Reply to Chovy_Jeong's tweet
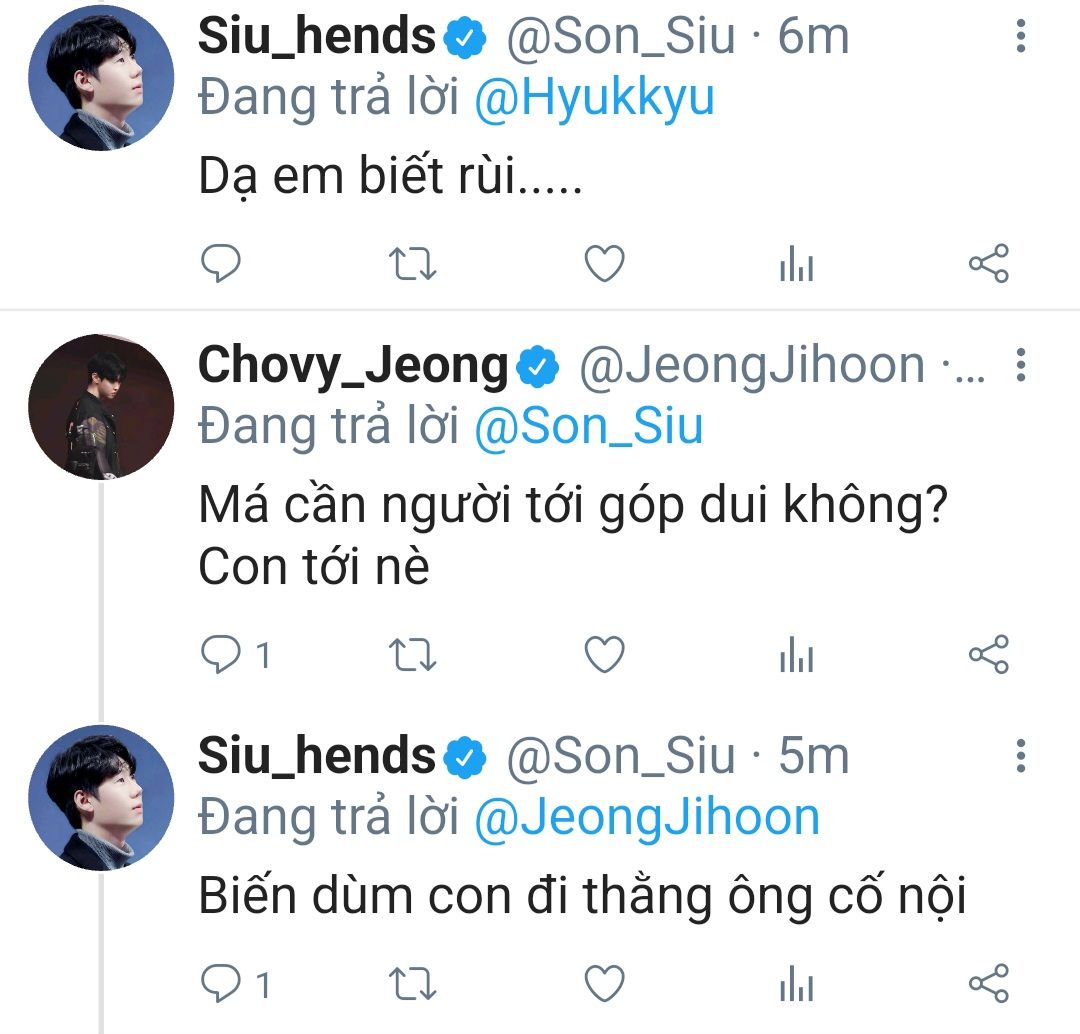This screenshot has height=1034, width=1080. point(220,656)
